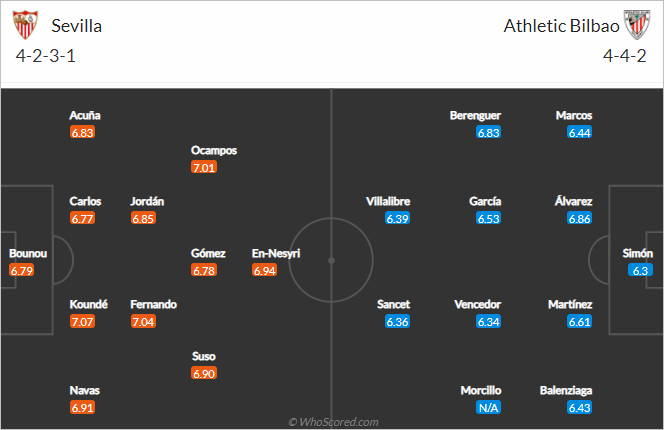Click Athletic Bilbao's 4-4-2 formation text
This screenshot has height=430, width=664.
click(625, 56)
